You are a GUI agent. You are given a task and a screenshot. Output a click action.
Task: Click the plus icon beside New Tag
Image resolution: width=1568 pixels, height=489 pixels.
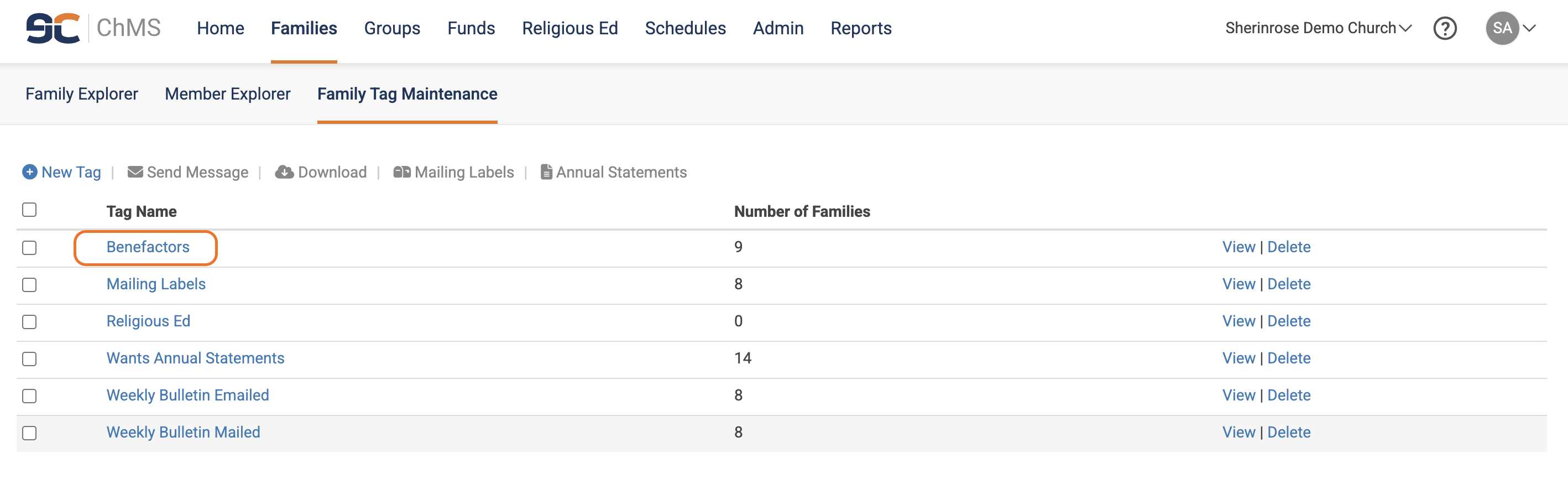29,173
